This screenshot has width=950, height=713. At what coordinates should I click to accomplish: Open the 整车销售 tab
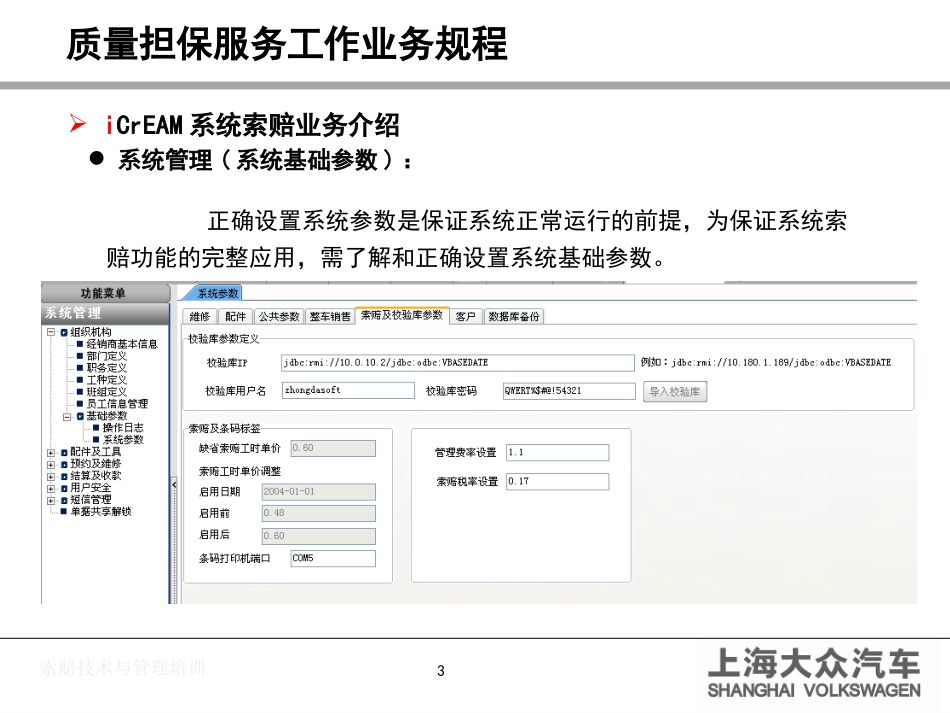tap(330, 316)
